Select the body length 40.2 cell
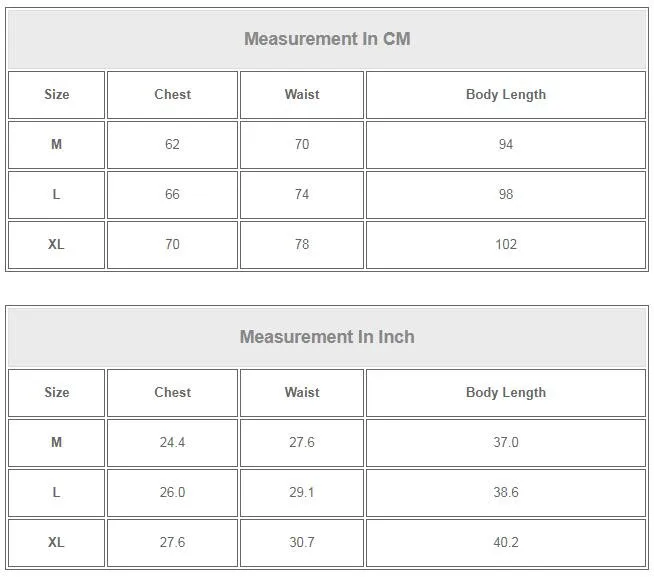654x577 pixels. point(506,543)
